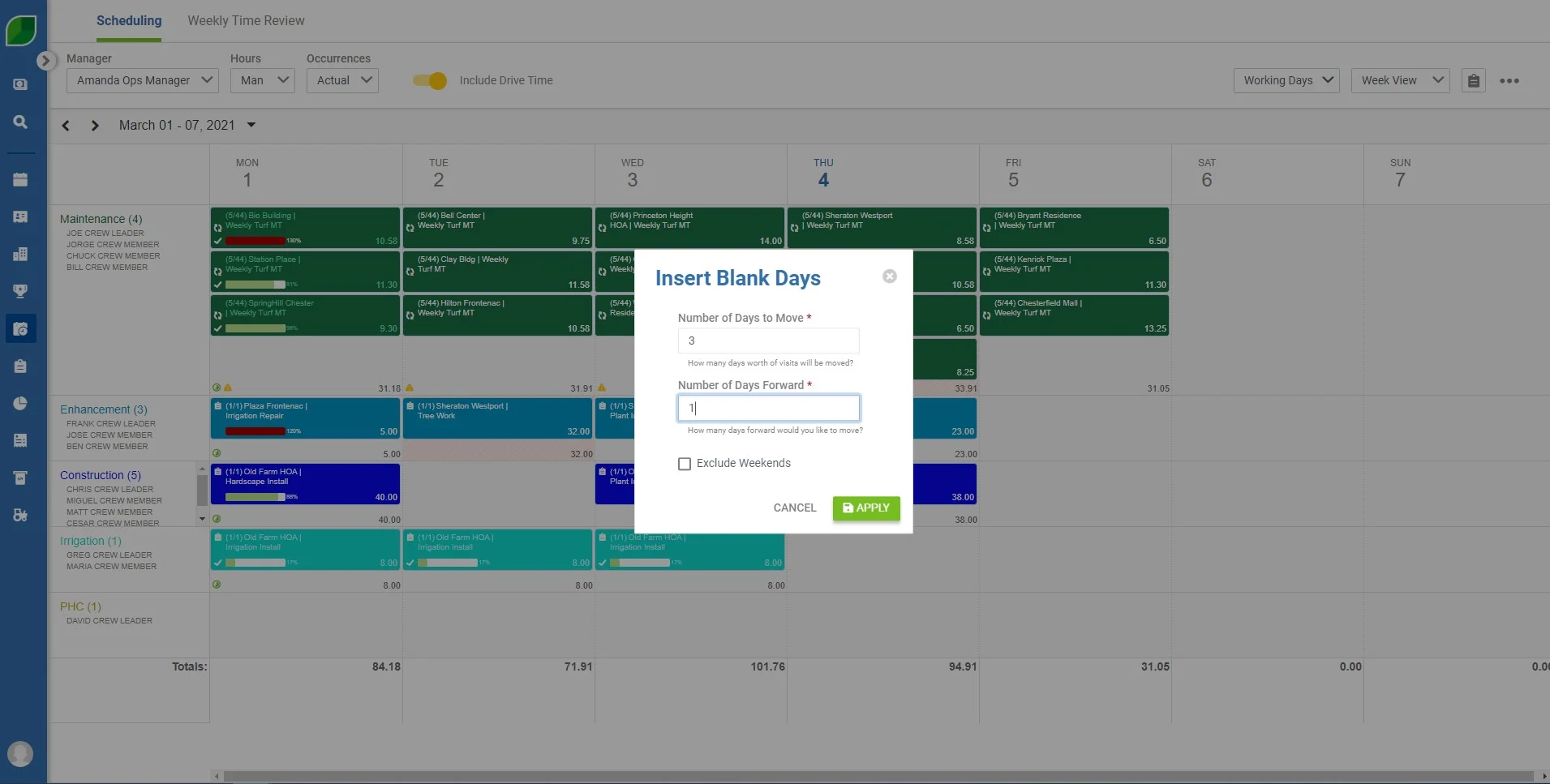This screenshot has height=784, width=1550.
Task: Toggle Include Drive Time switch
Action: point(429,80)
